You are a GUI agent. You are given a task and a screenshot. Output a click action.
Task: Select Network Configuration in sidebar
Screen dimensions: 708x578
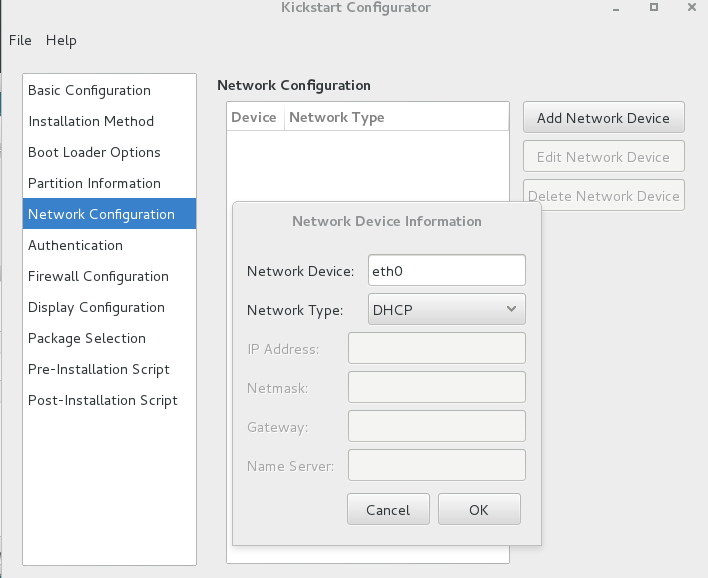coord(109,214)
